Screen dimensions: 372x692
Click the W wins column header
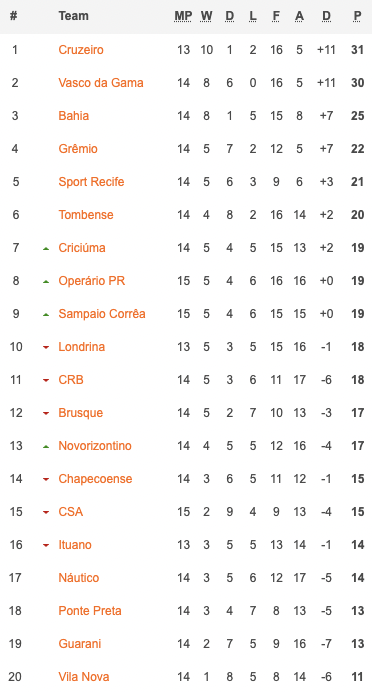[206, 16]
